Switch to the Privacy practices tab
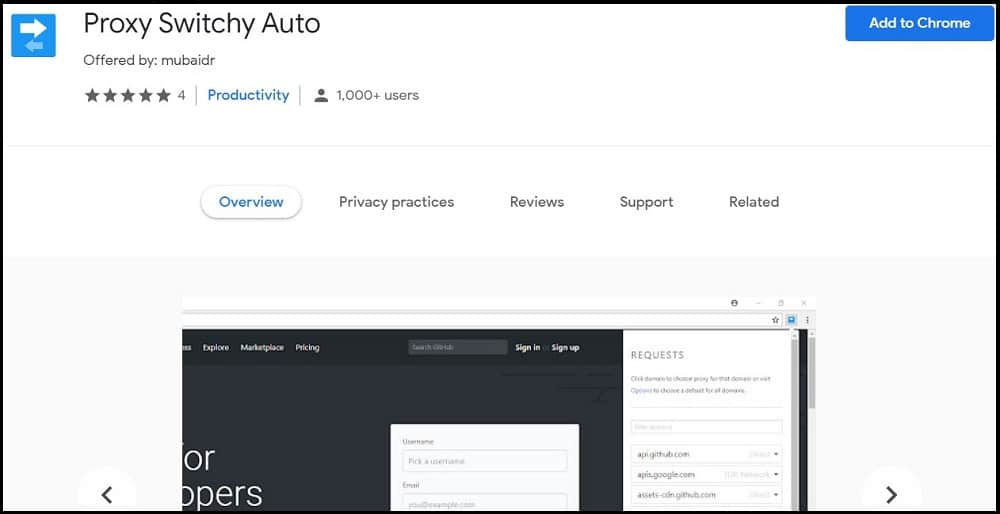This screenshot has height=514, width=1000. [x=396, y=202]
